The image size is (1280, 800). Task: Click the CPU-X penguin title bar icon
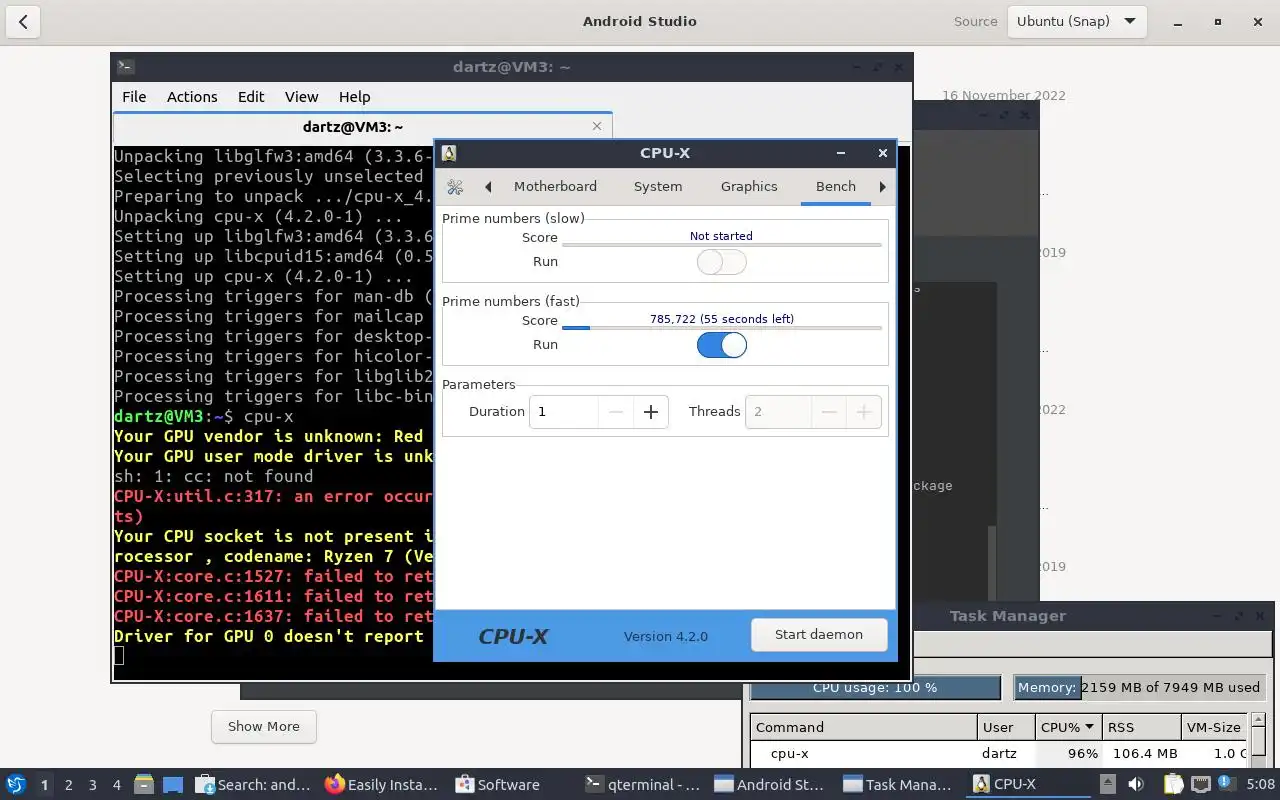click(449, 153)
